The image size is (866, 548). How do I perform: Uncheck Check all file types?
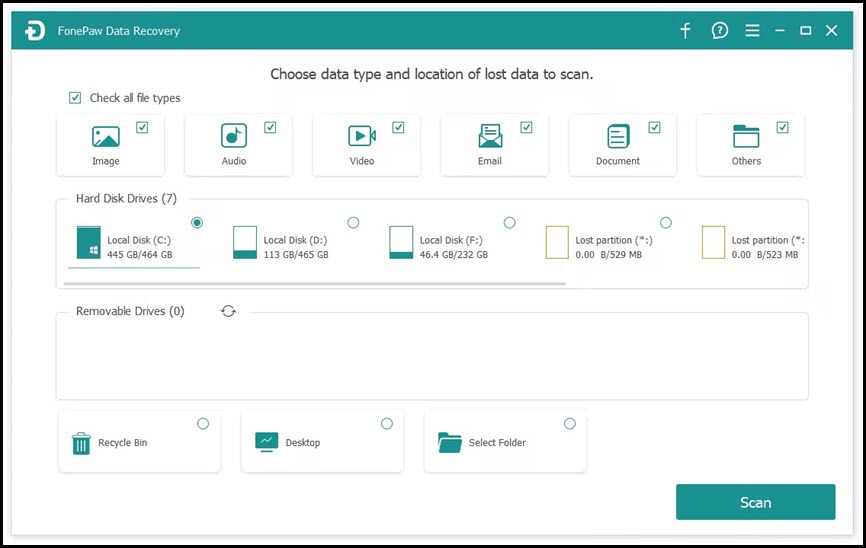tap(75, 98)
